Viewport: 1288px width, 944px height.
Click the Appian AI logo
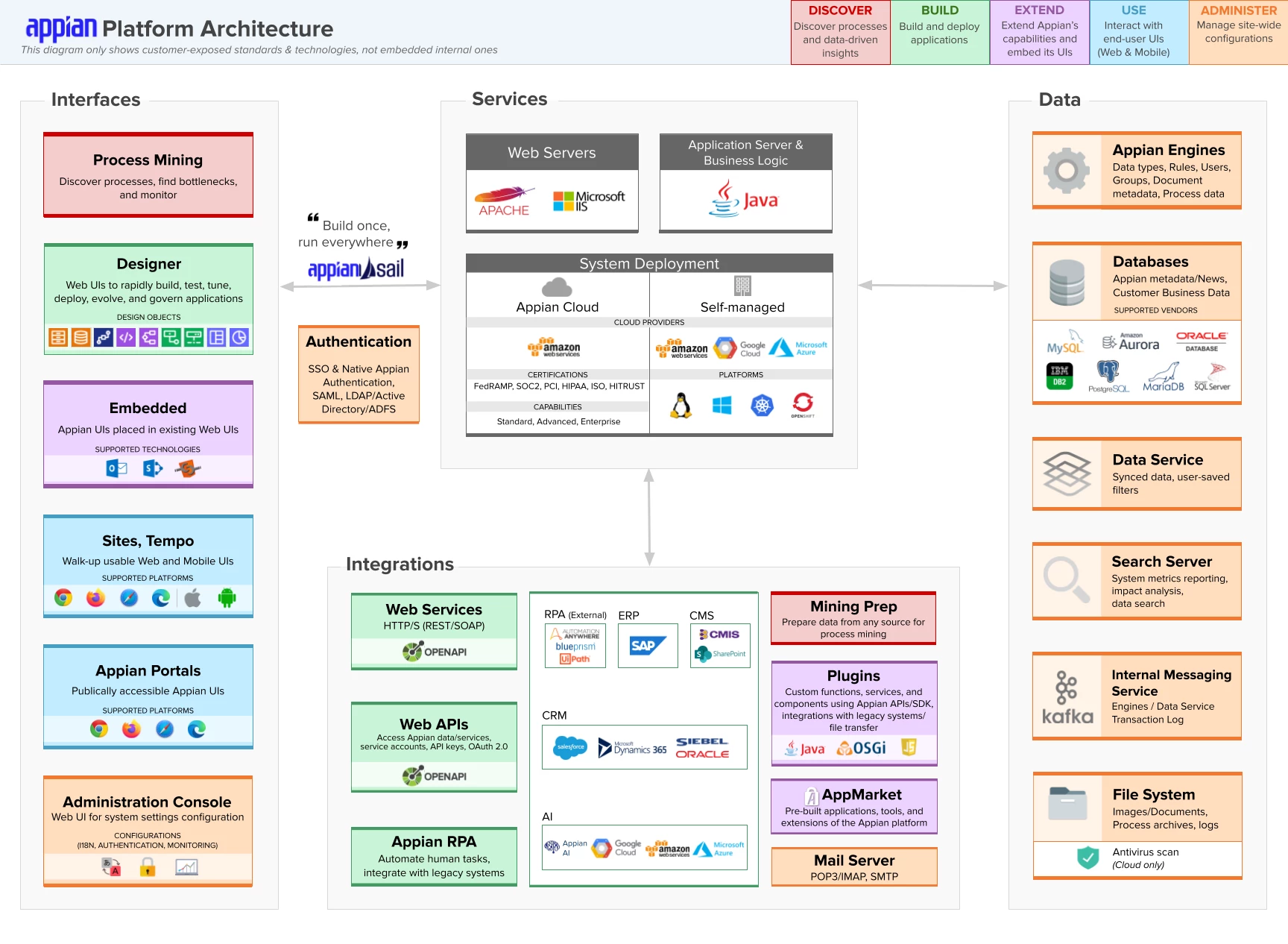566,847
